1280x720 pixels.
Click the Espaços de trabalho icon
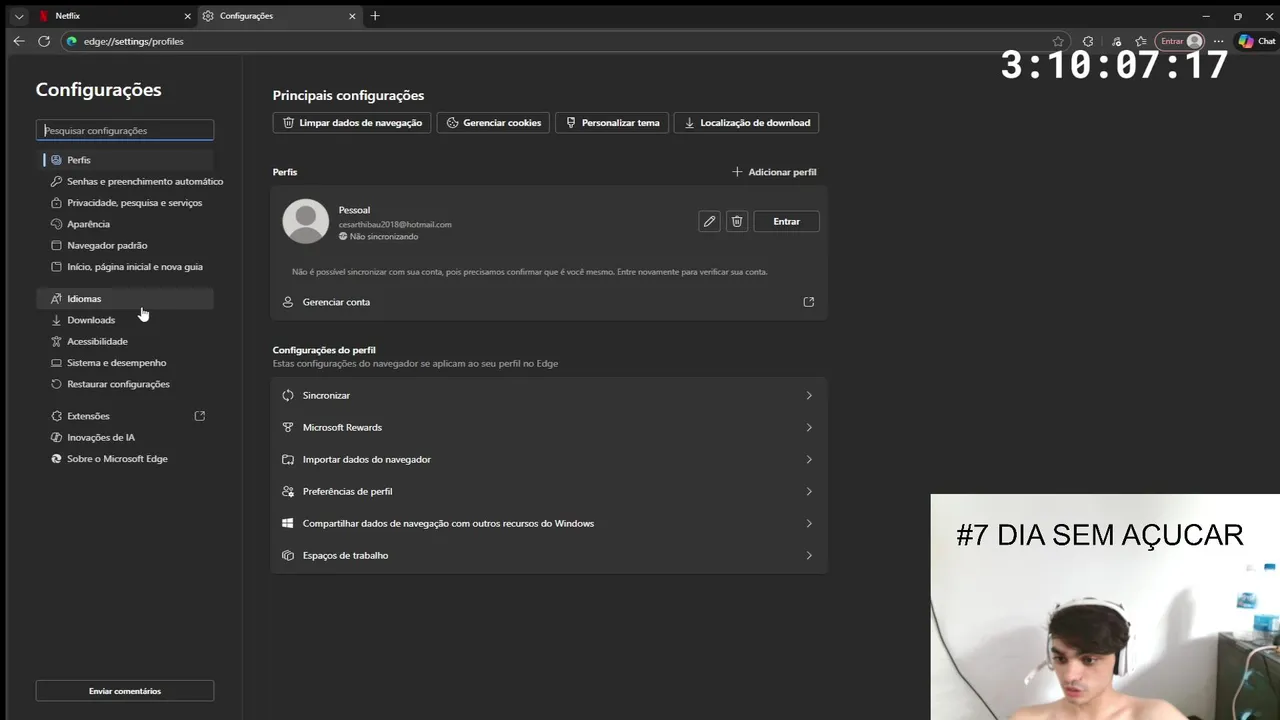288,556
